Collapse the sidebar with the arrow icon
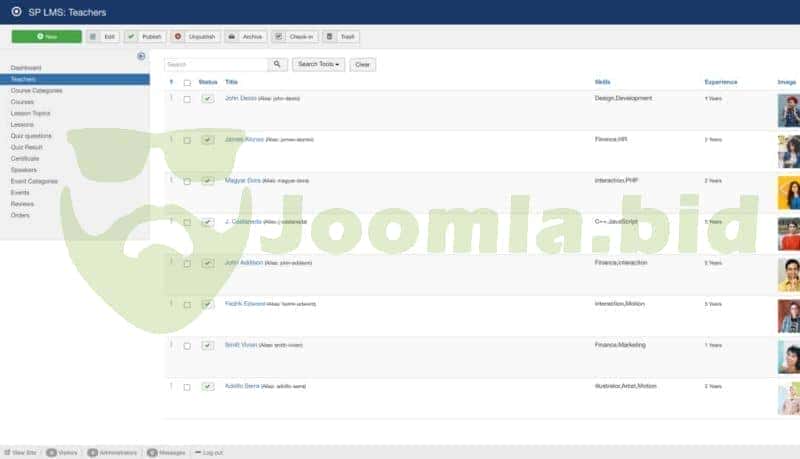 point(141,56)
